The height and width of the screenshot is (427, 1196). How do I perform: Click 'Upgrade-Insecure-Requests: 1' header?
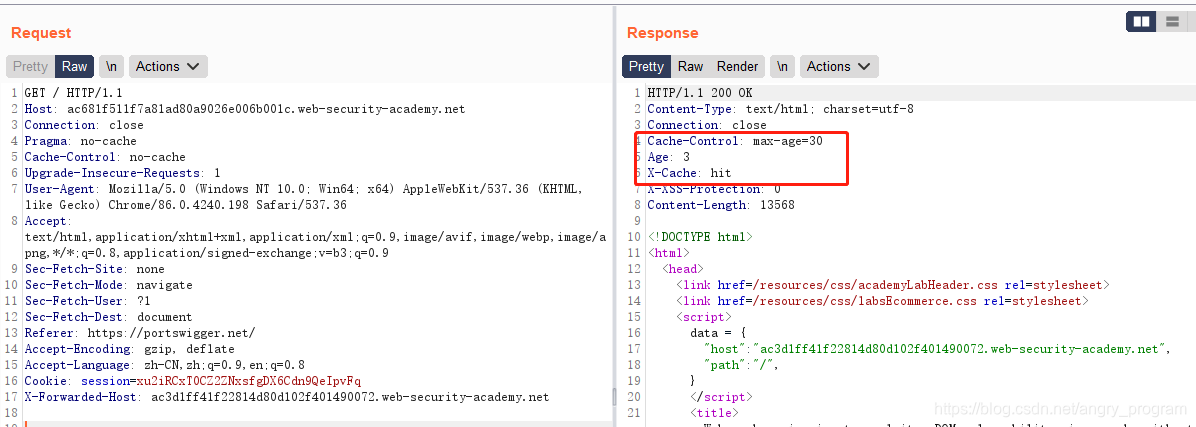(123, 173)
